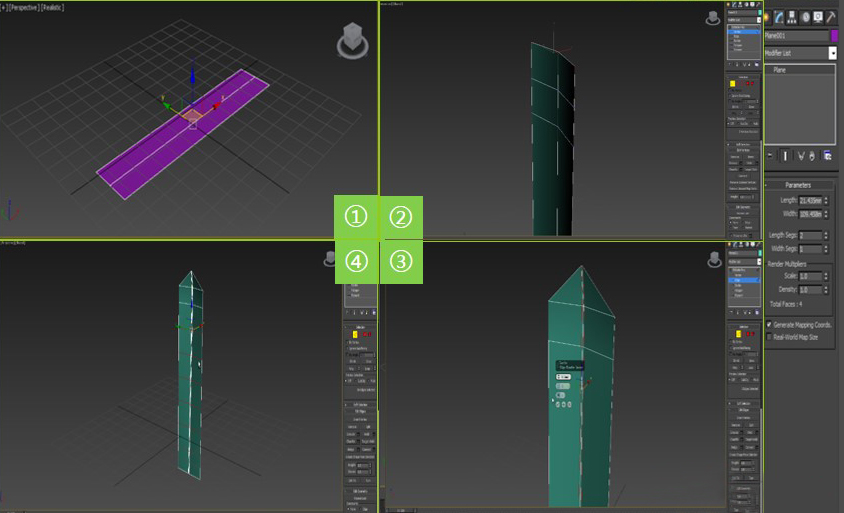Toggle Ignore Backfacing checkbox in top-right small panel
Viewport: 844px width, 513px height.
click(730, 96)
